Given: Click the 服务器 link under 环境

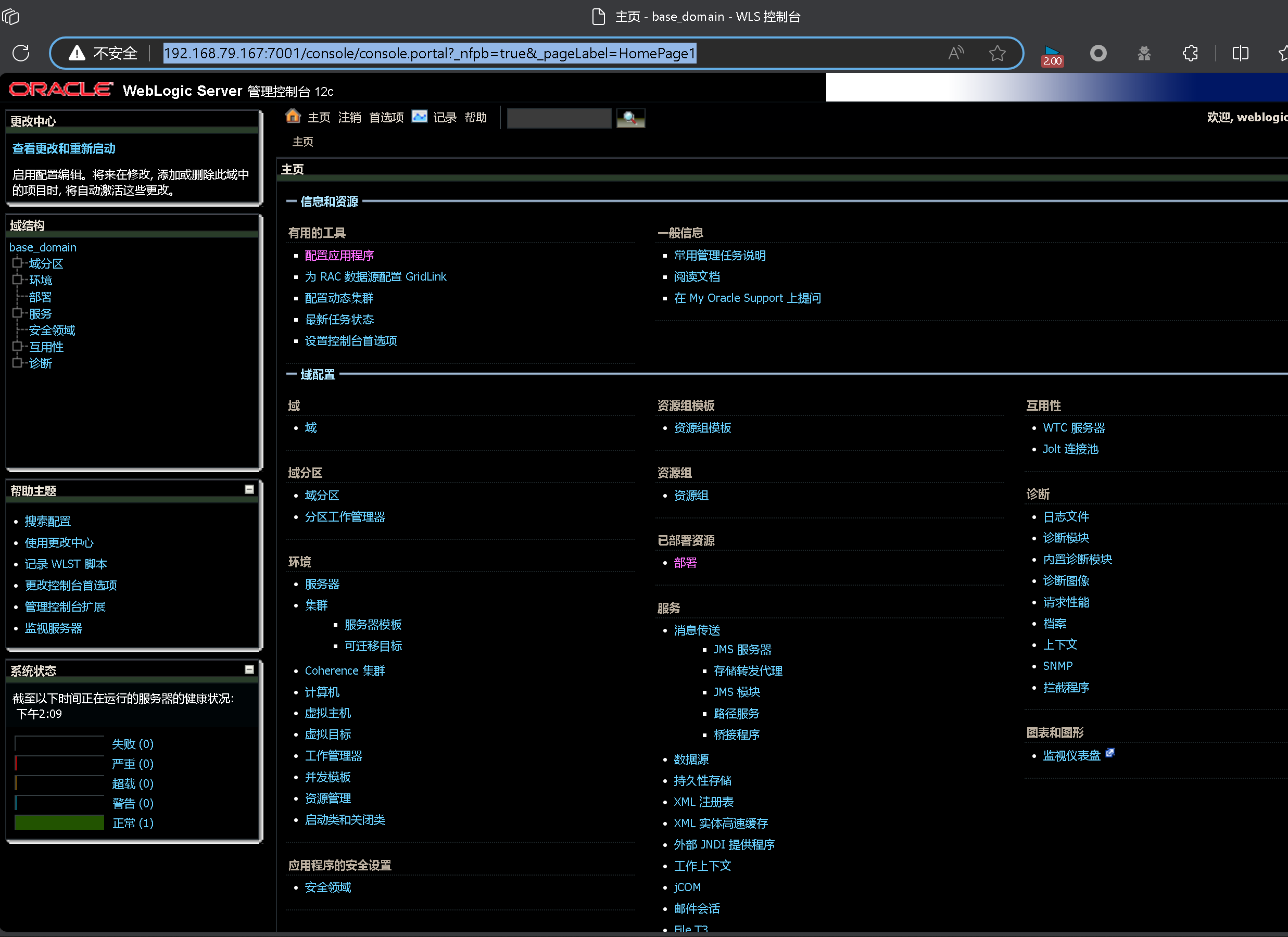Looking at the screenshot, I should 322,585.
